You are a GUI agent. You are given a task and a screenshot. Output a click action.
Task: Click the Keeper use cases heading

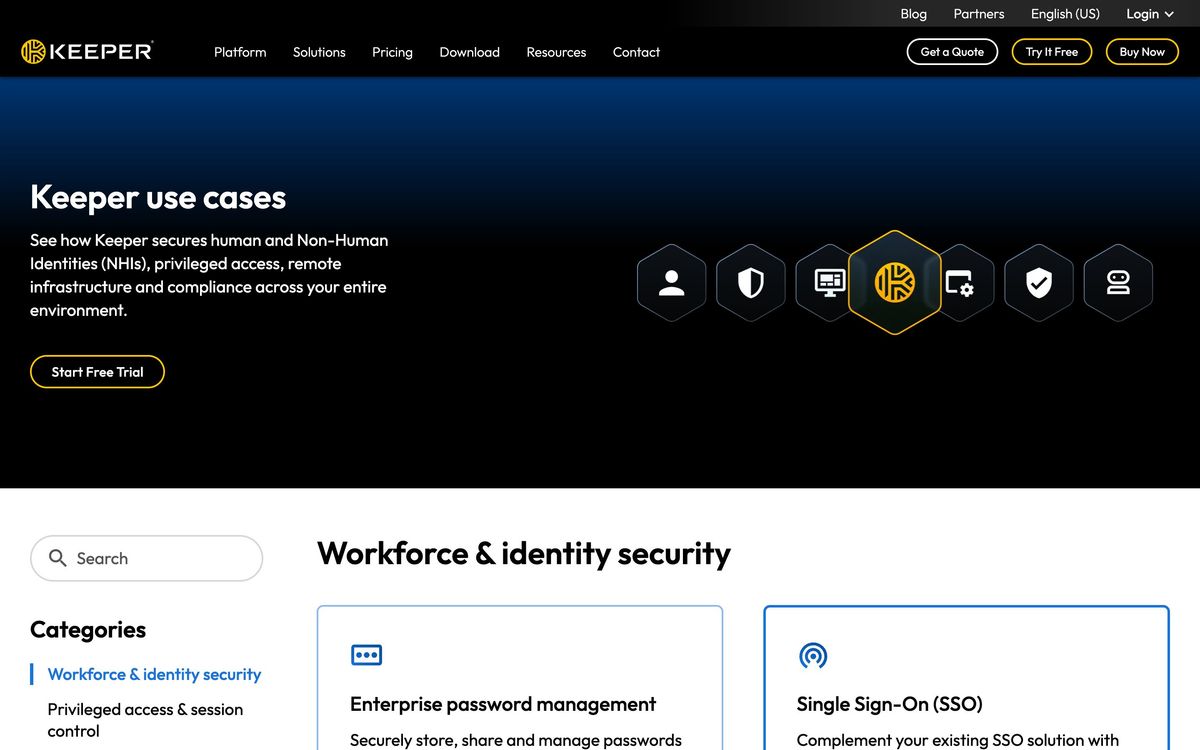point(158,197)
